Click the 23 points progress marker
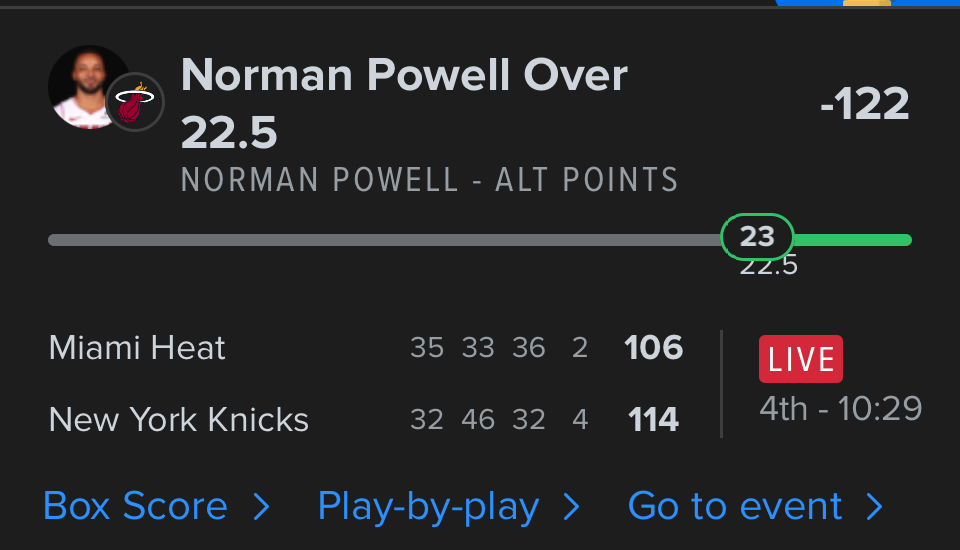Image resolution: width=960 pixels, height=550 pixels. point(757,237)
